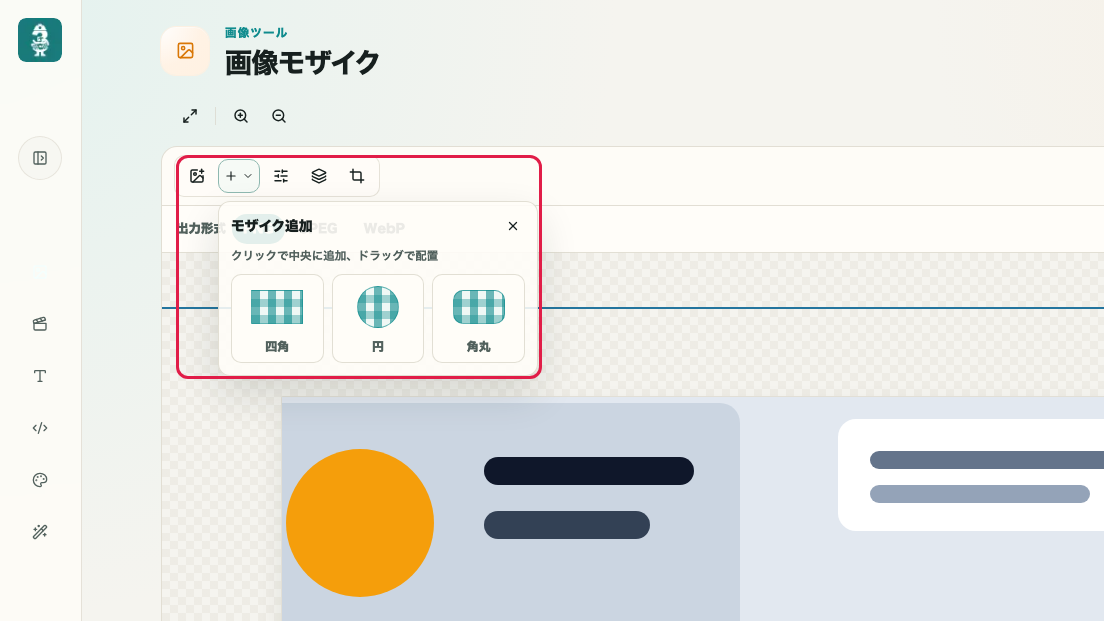Click the add image toolbar icon
The height and width of the screenshot is (621, 1104).
pos(197,176)
